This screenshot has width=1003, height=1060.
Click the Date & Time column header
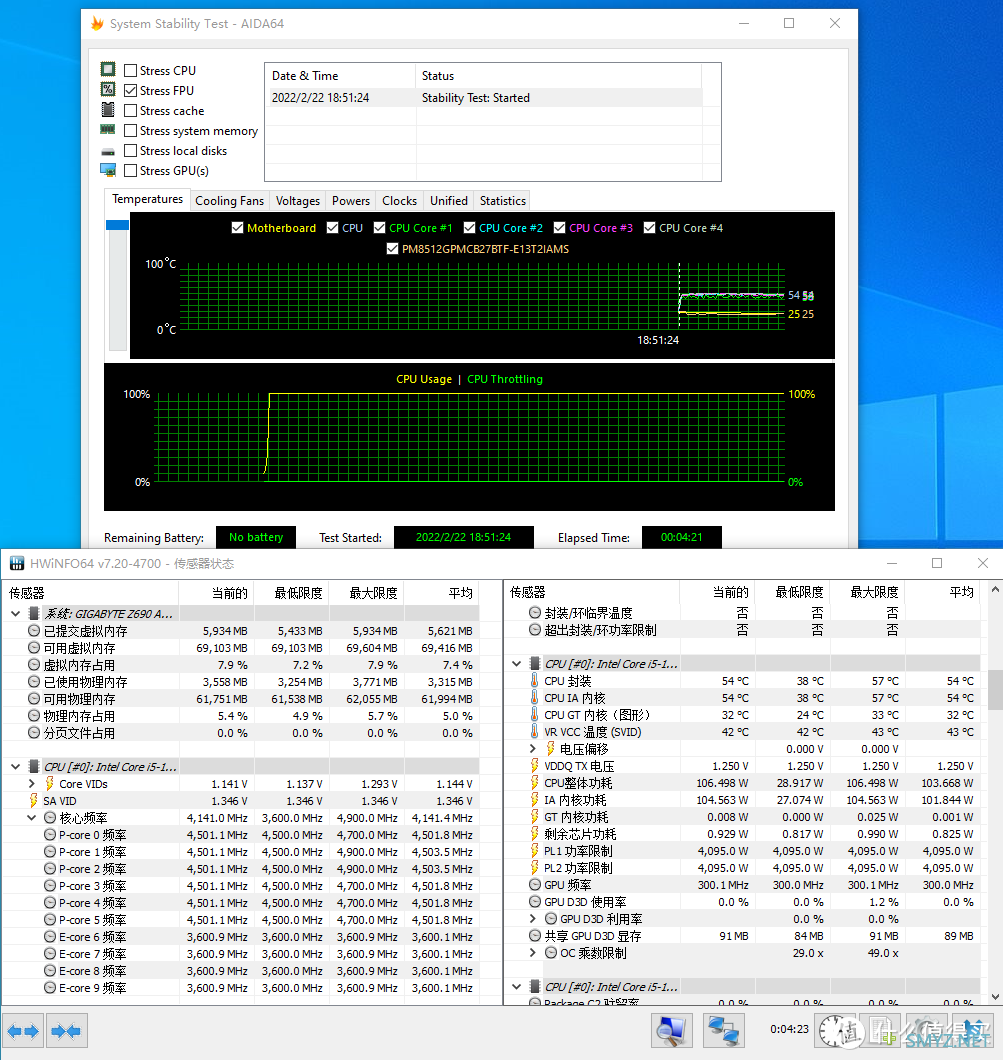click(x=340, y=76)
